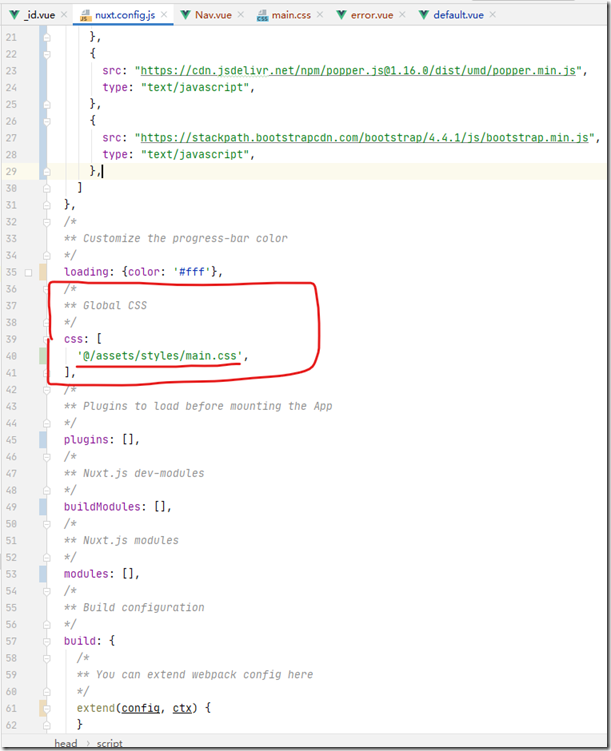Collapse the comment fold at line 50
Image resolution: width=611 pixels, height=751 pixels.
pyautogui.click(x=46, y=524)
